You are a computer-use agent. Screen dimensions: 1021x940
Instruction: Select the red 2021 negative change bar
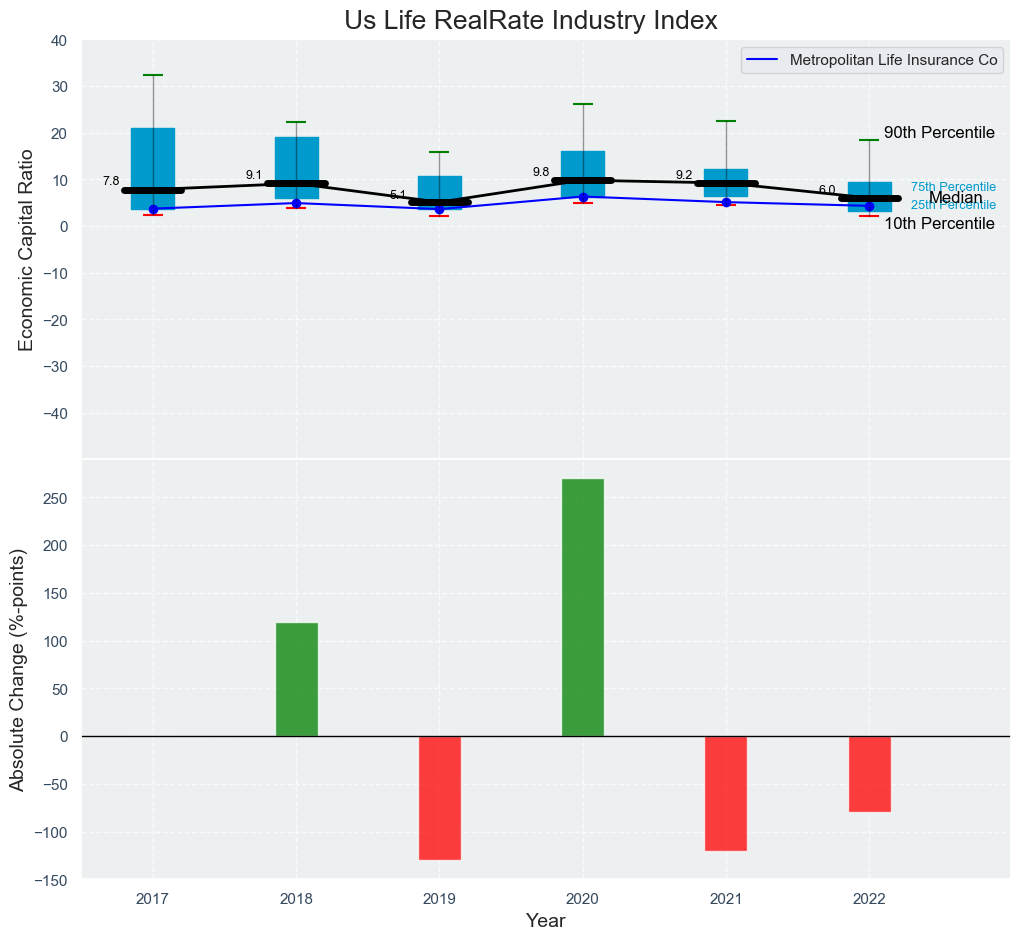pos(725,793)
